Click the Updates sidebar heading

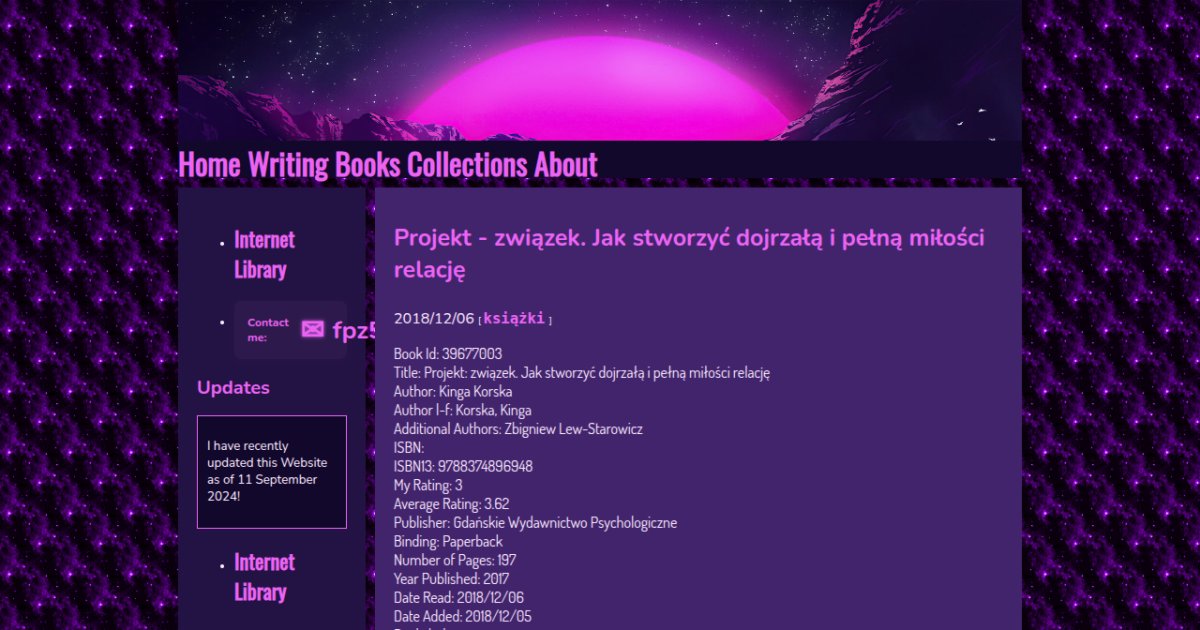[233, 388]
